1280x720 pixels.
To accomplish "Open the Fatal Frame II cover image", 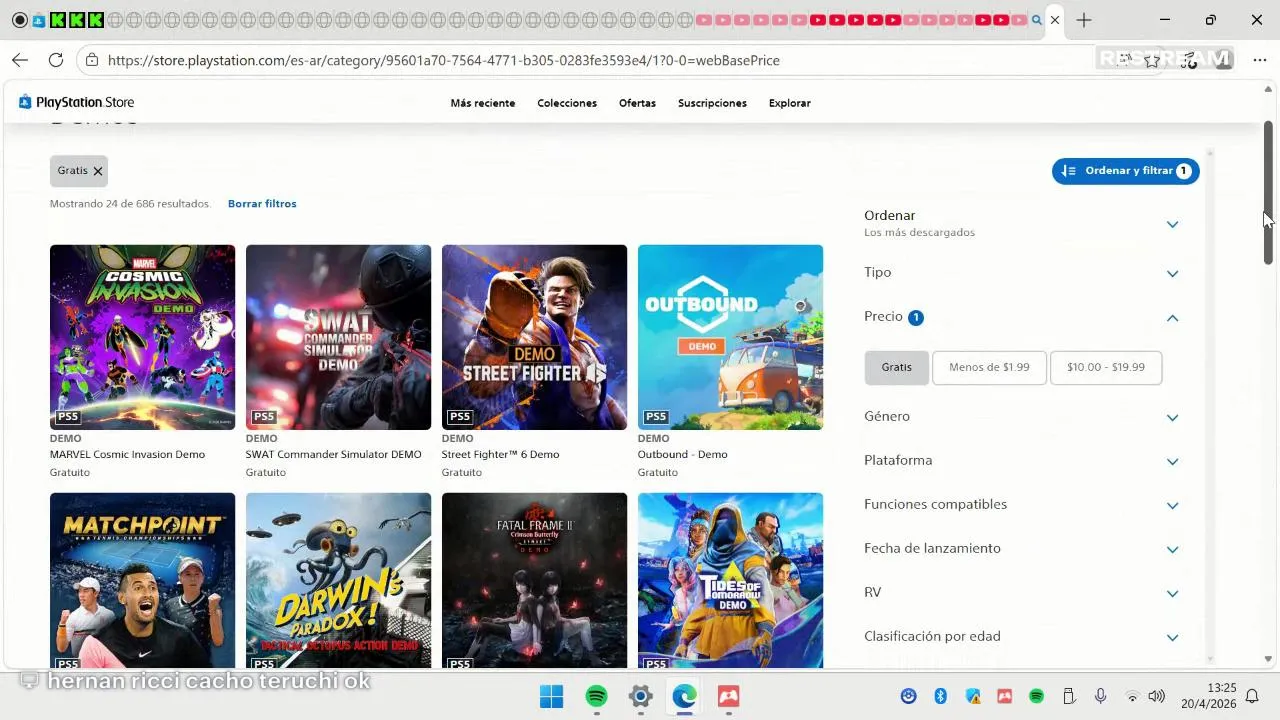I will (x=534, y=580).
